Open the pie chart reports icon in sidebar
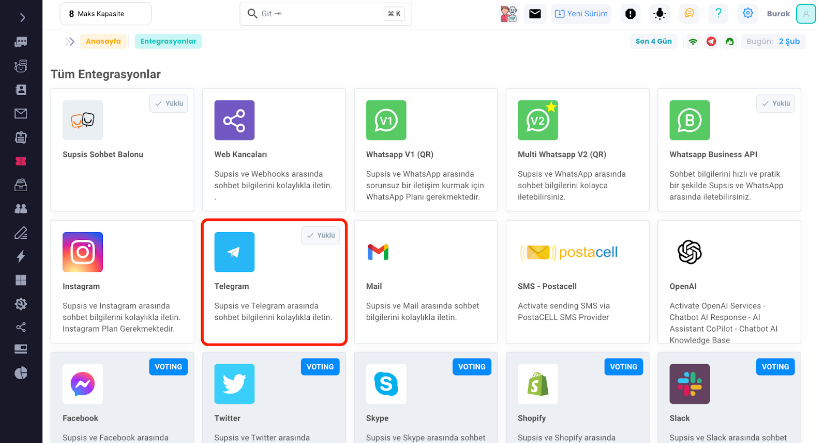Image resolution: width=821 pixels, height=443 pixels. (21, 373)
